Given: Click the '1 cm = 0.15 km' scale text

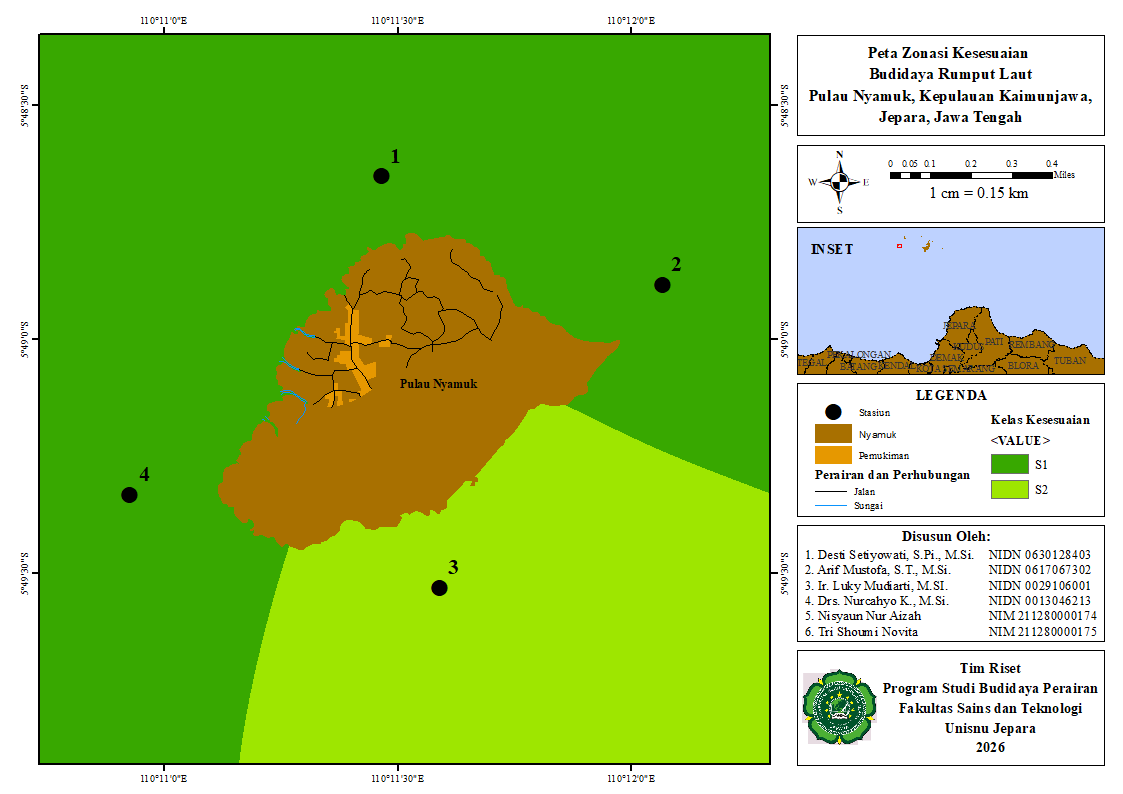Looking at the screenshot, I should [x=978, y=193].
